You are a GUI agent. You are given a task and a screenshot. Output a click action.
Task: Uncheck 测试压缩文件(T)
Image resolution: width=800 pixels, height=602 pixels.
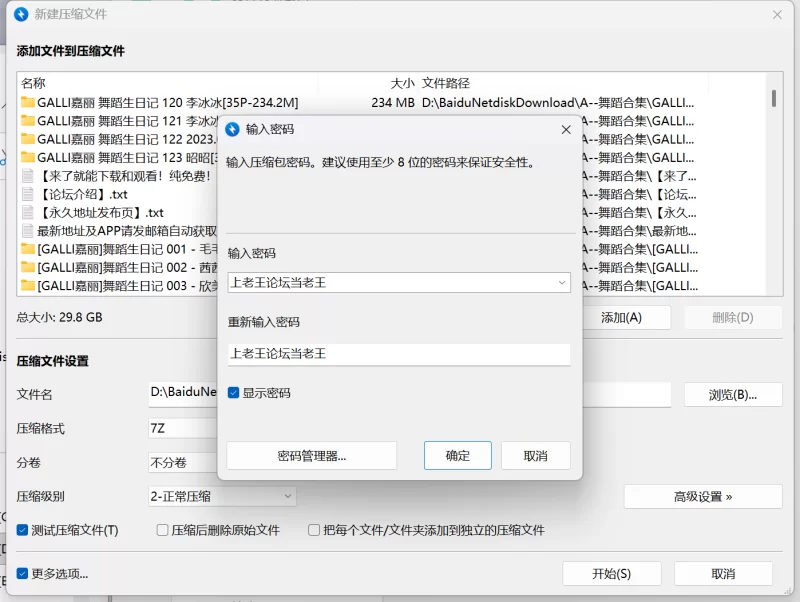tap(23, 530)
